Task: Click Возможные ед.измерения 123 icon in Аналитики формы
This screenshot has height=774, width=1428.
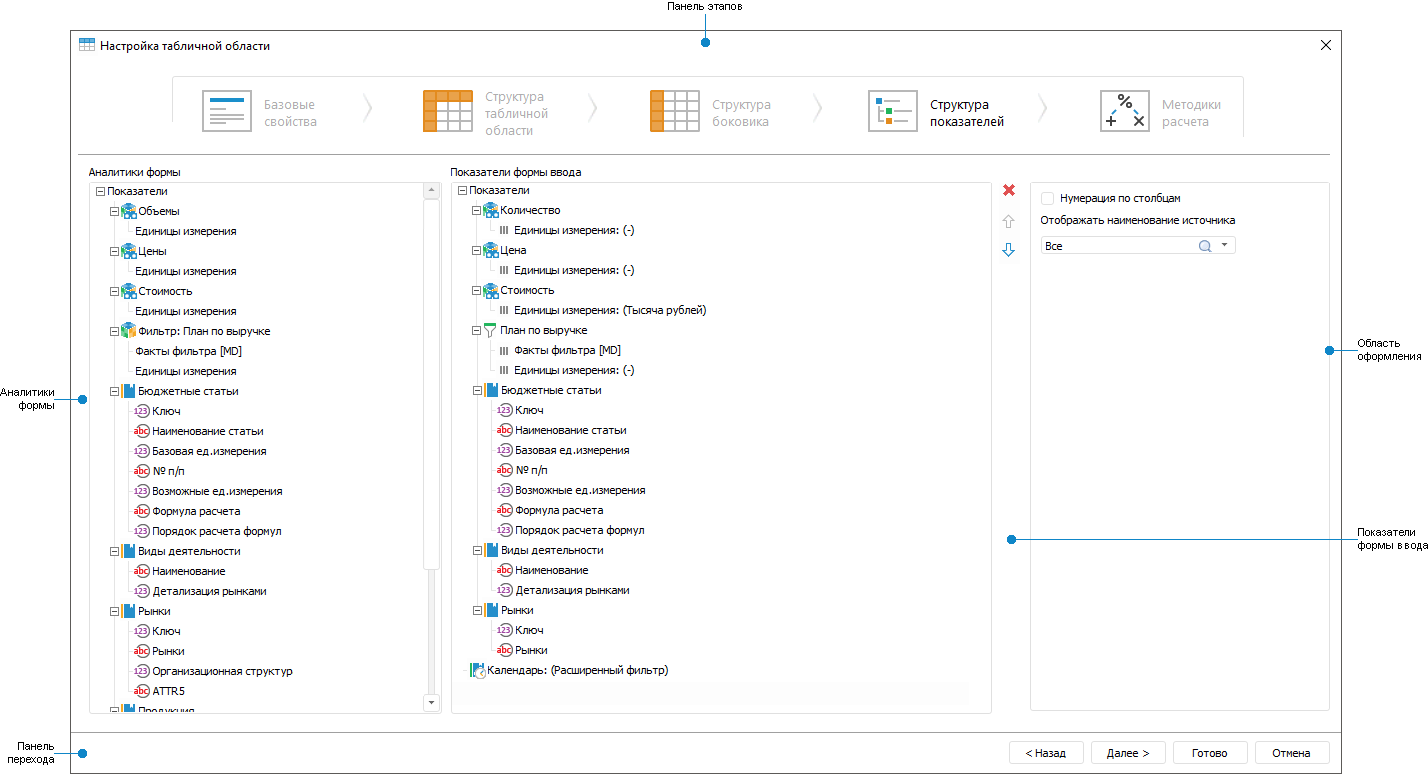Action: click(142, 491)
